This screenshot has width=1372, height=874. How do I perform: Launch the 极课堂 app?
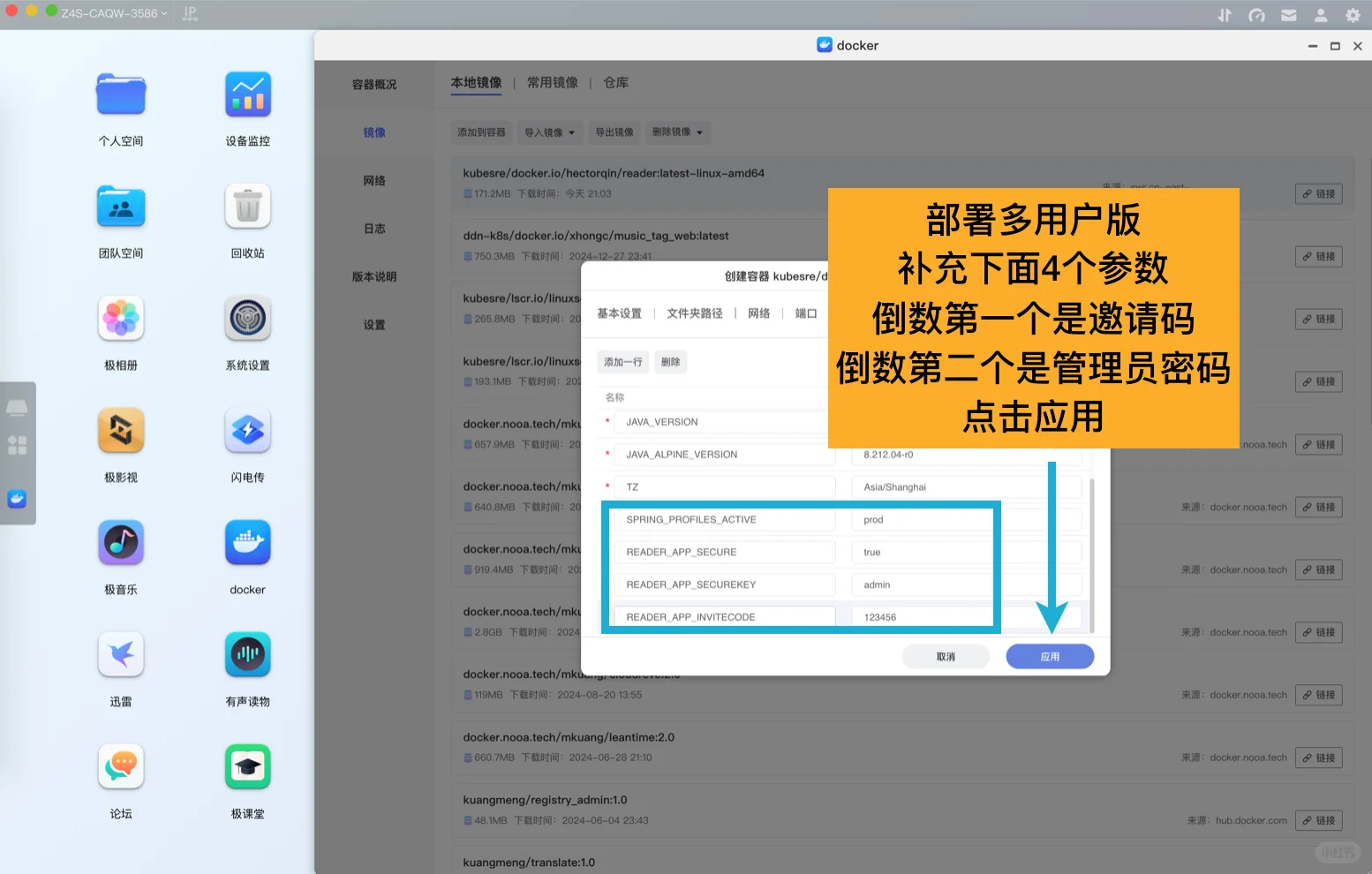(x=247, y=767)
